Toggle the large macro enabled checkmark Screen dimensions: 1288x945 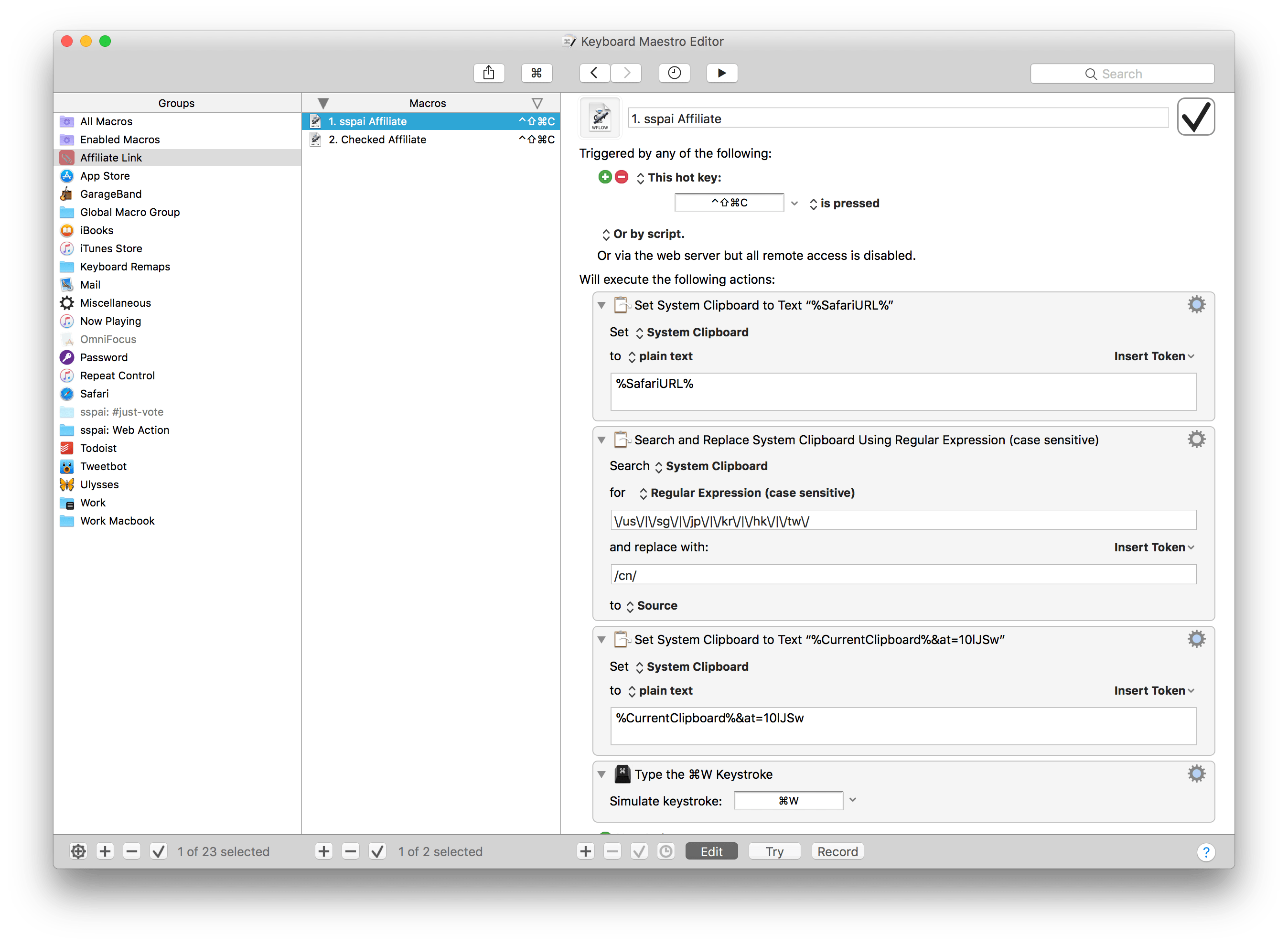pyautogui.click(x=1195, y=117)
